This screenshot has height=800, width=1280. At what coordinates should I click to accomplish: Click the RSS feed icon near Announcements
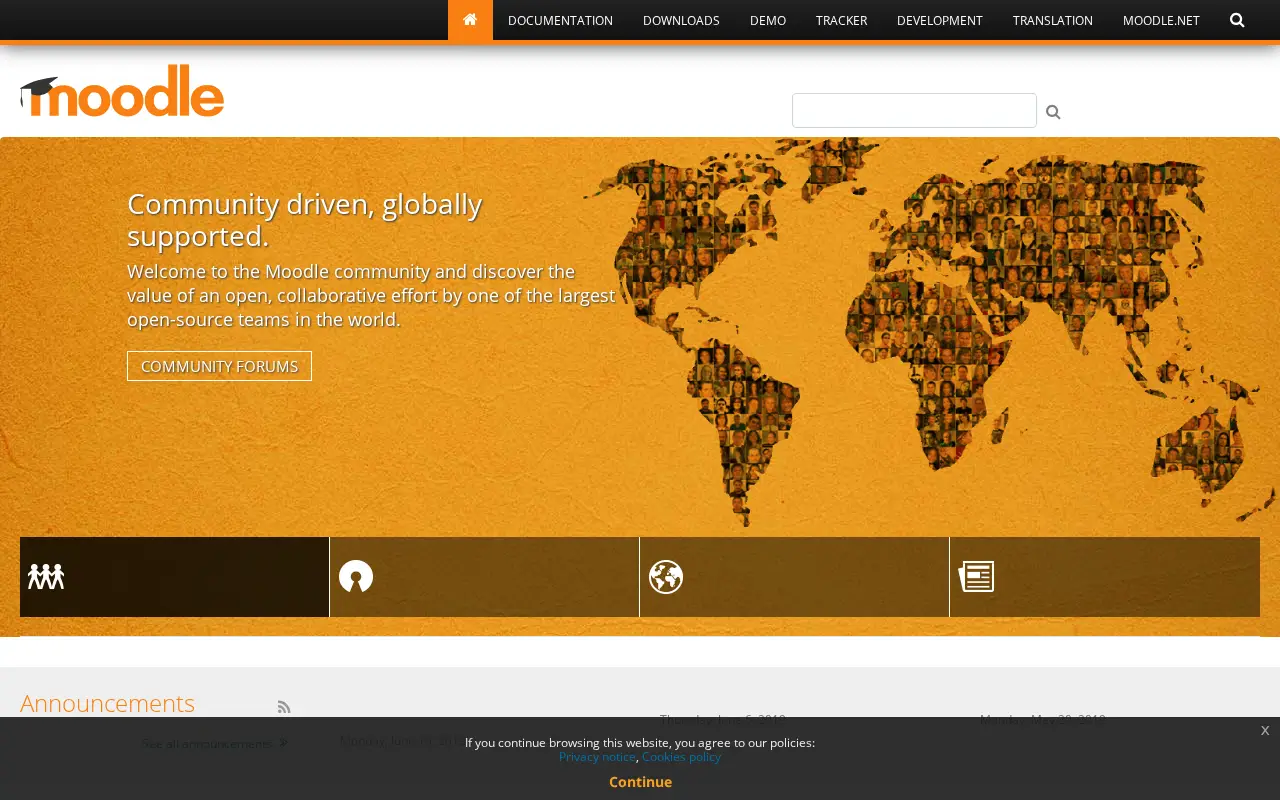(x=284, y=707)
